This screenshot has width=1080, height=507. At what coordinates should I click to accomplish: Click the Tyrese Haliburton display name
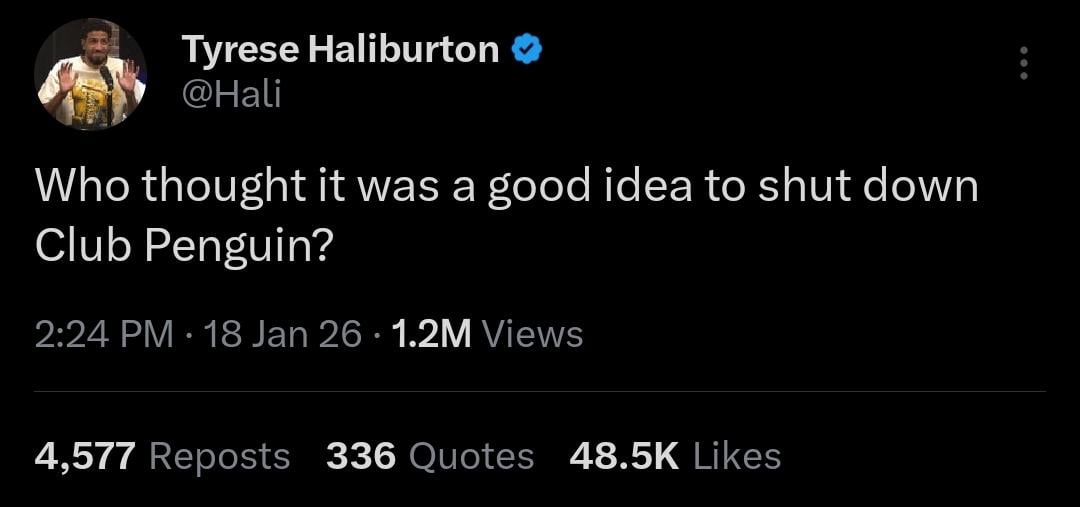[x=340, y=49]
